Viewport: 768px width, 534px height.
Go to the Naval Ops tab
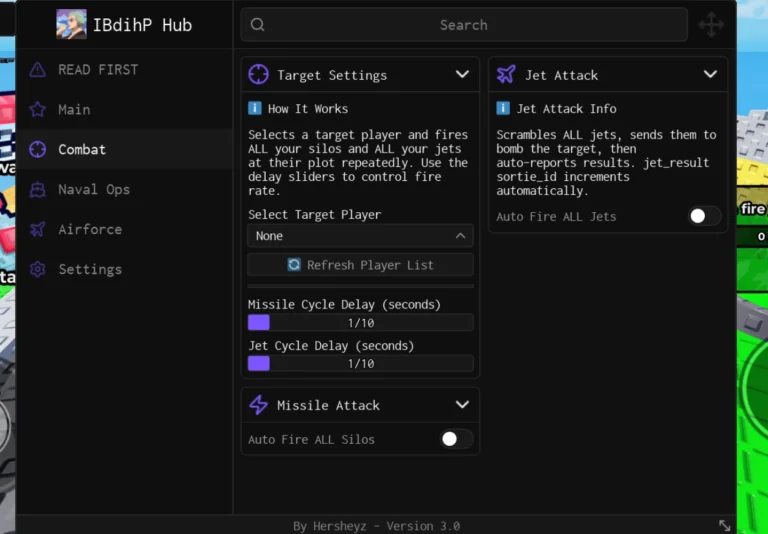125,190
